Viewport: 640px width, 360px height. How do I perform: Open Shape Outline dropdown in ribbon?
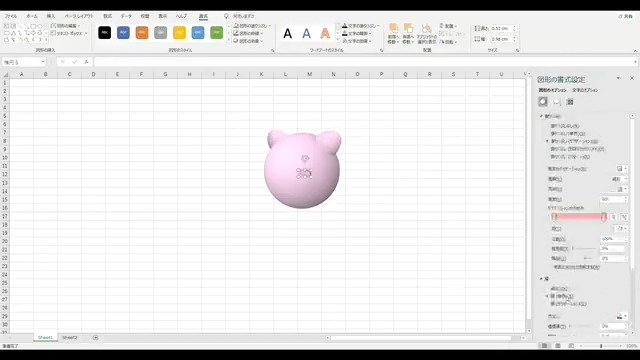tap(248, 33)
